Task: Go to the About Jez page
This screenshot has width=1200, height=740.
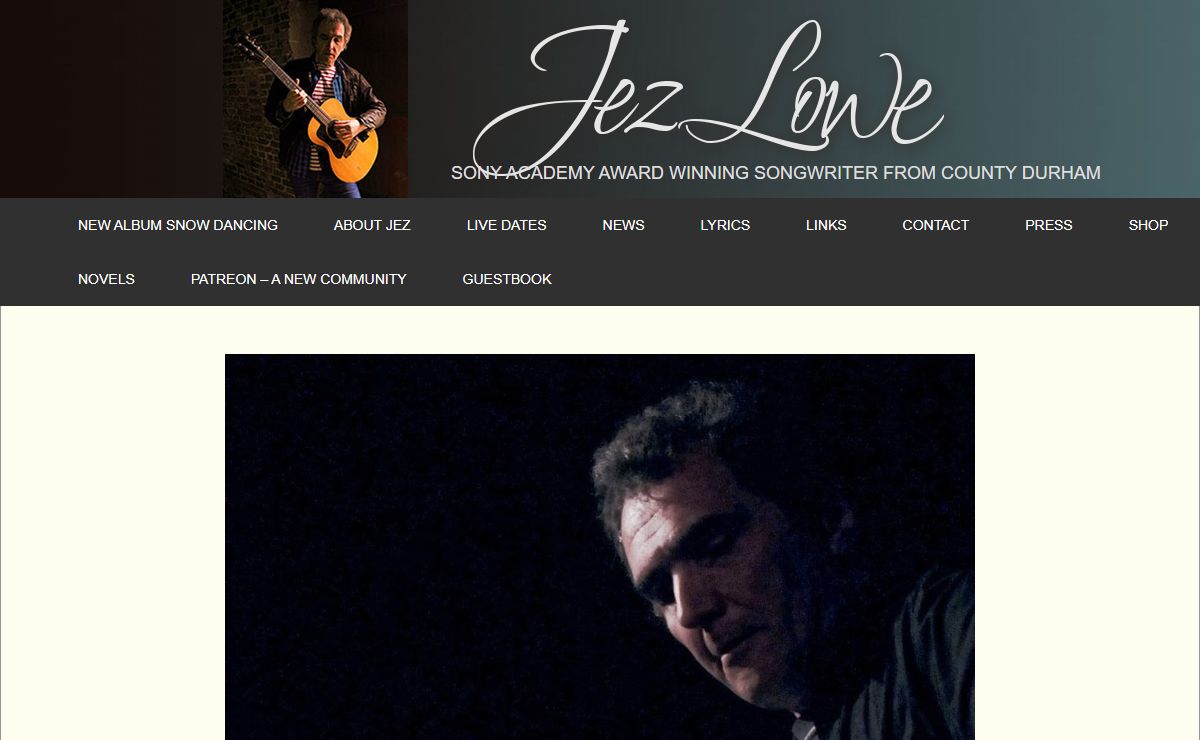Action: (x=372, y=225)
